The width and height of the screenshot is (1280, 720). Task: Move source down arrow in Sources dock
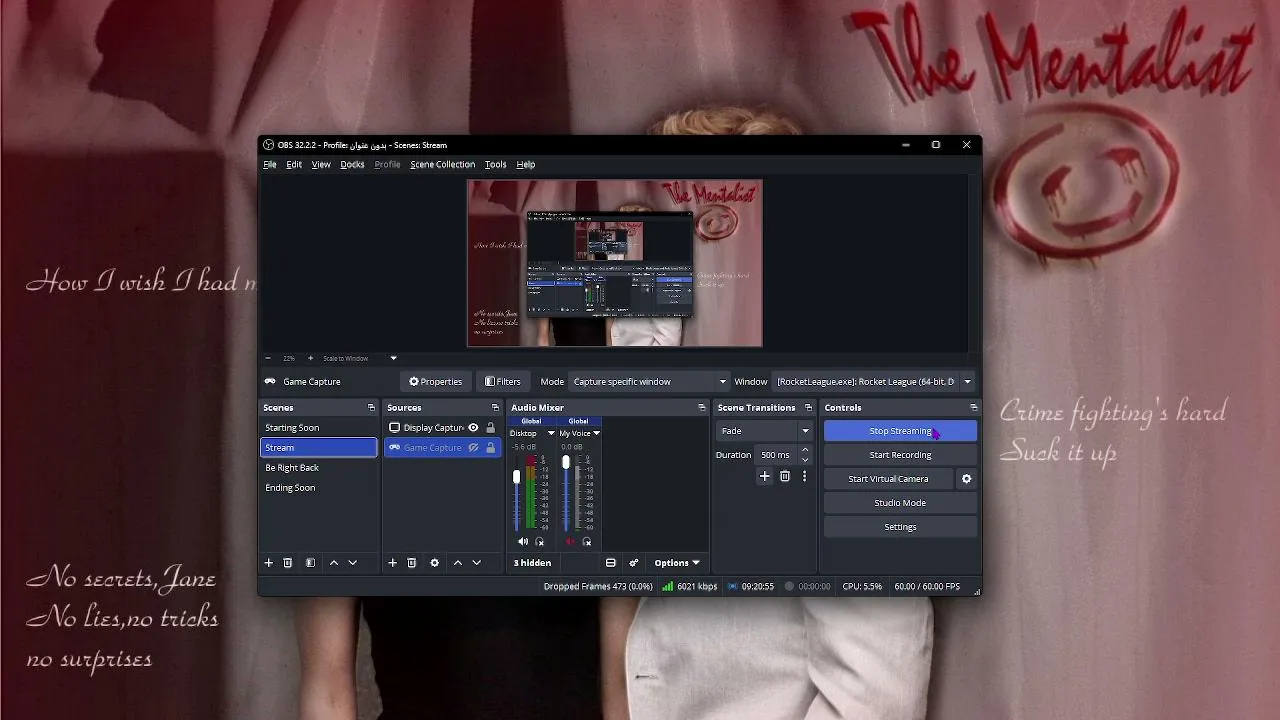pos(476,563)
